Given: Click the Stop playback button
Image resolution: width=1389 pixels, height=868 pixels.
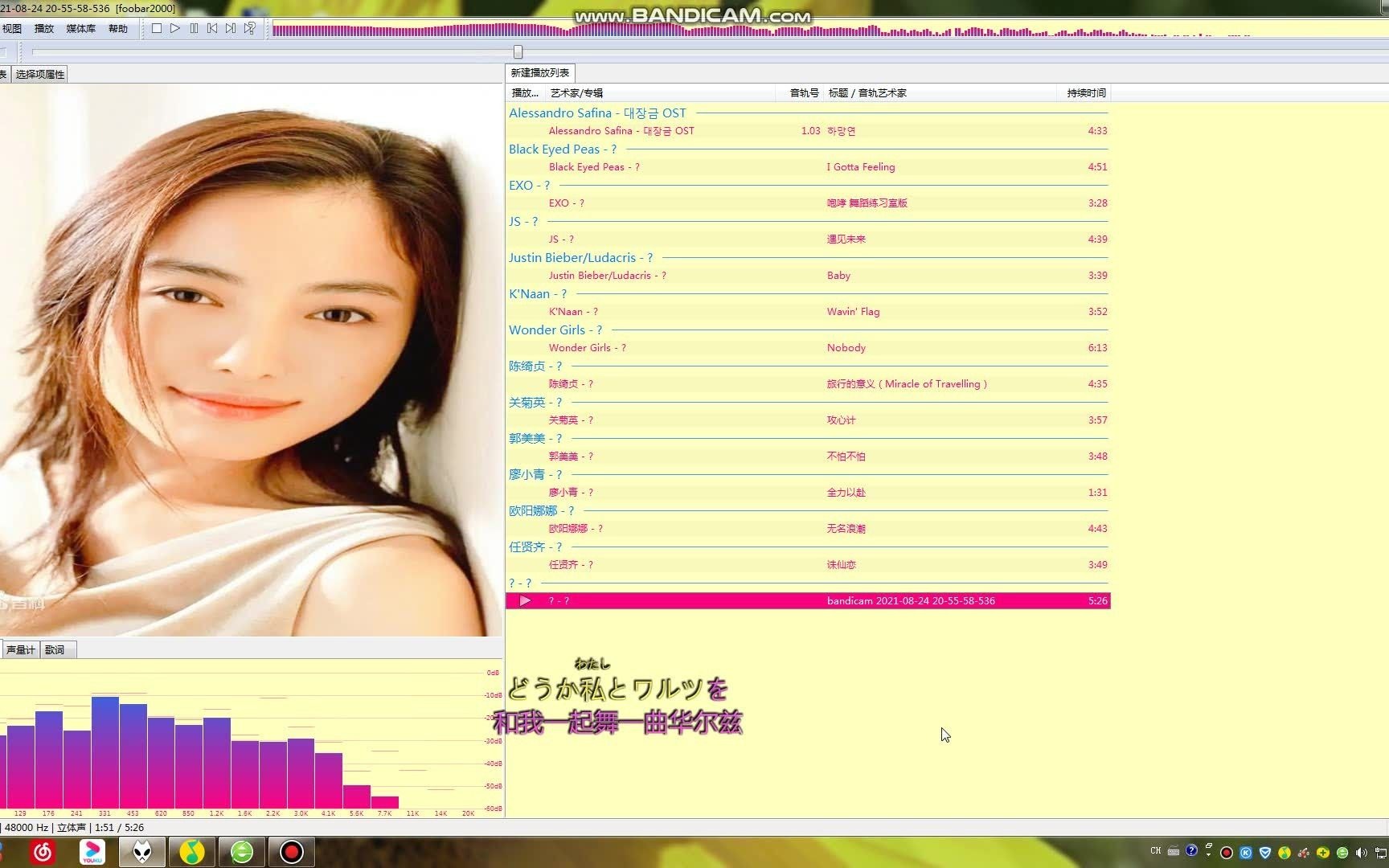Looking at the screenshot, I should (x=157, y=28).
